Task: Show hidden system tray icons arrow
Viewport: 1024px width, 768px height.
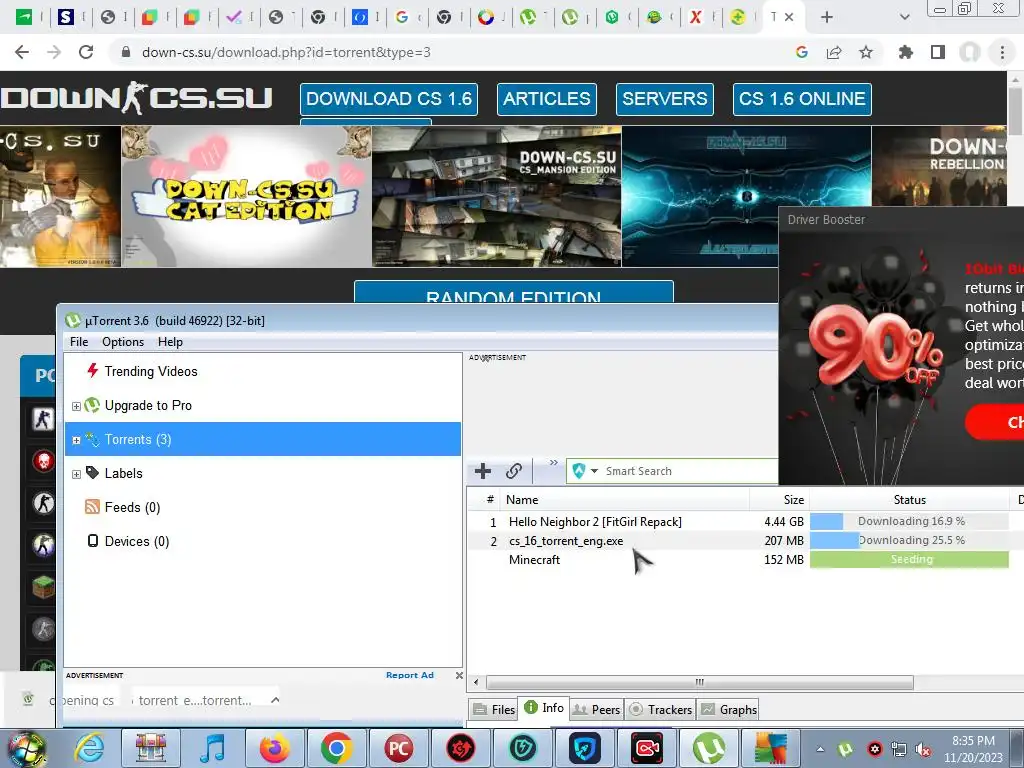Action: (820, 749)
